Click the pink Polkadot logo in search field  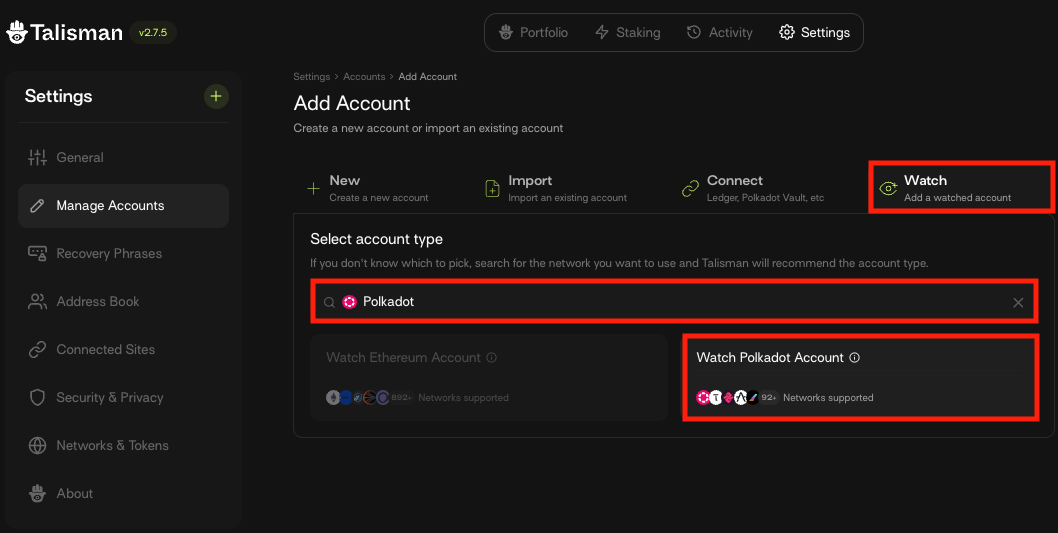(350, 302)
